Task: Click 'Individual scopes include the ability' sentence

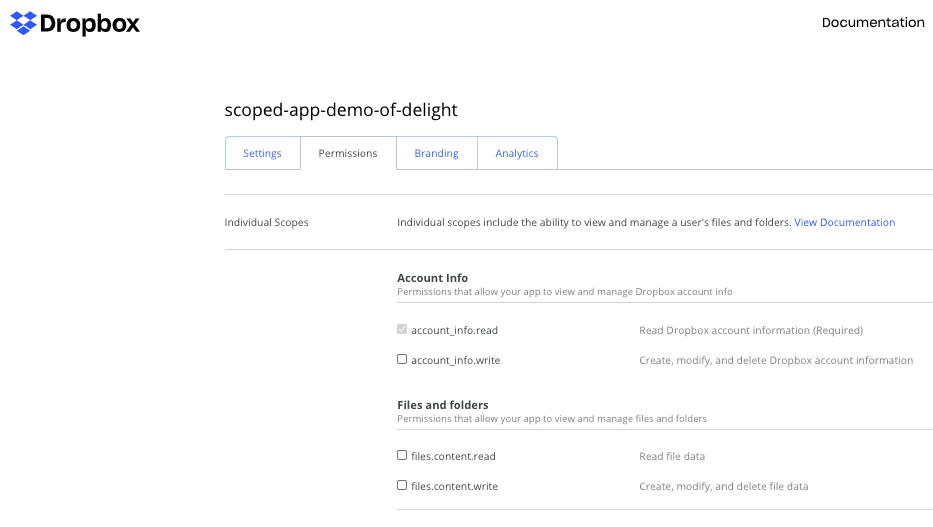Action: point(594,222)
